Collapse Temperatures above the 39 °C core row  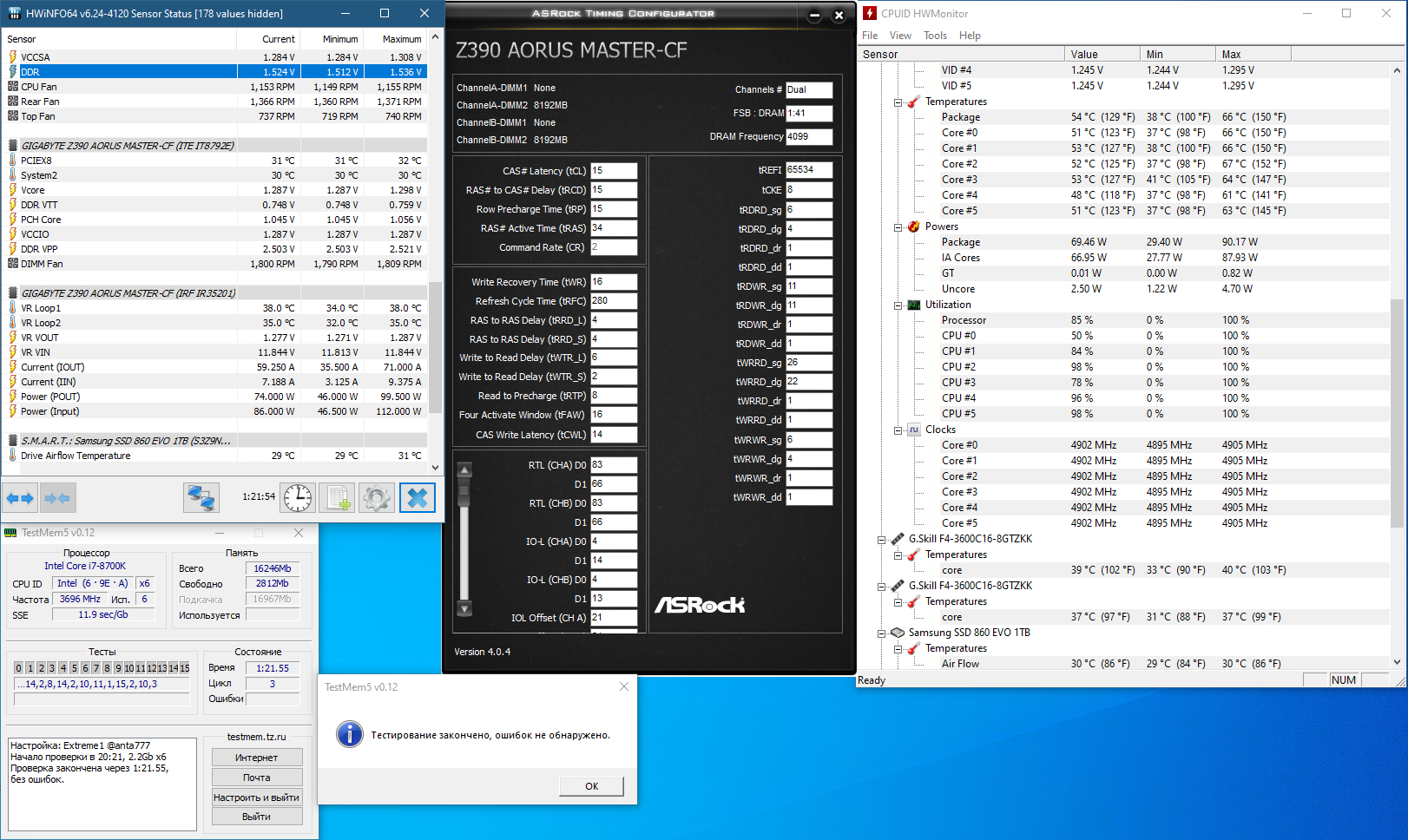(x=898, y=555)
